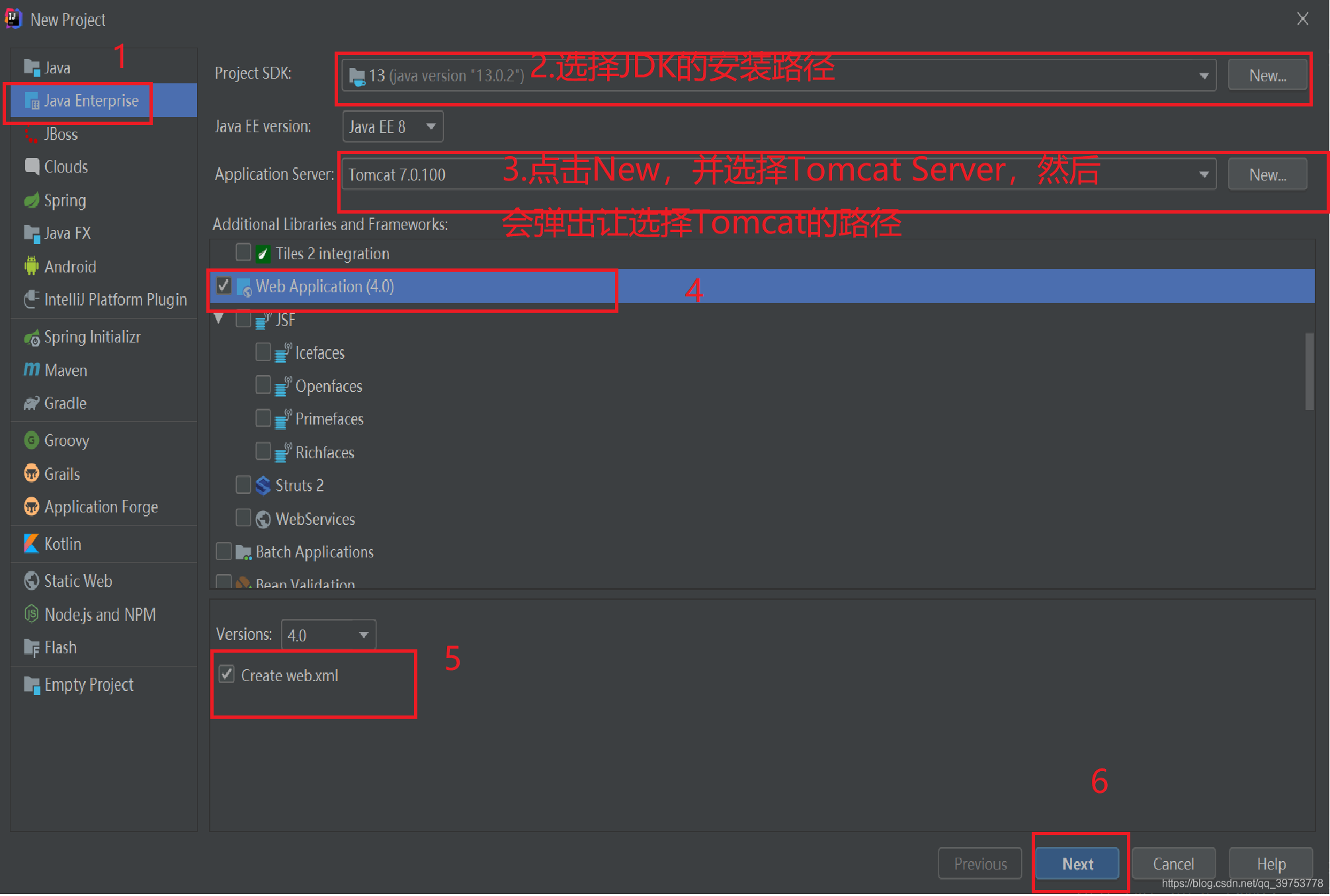Select the Empty Project folder icon

click(x=32, y=685)
